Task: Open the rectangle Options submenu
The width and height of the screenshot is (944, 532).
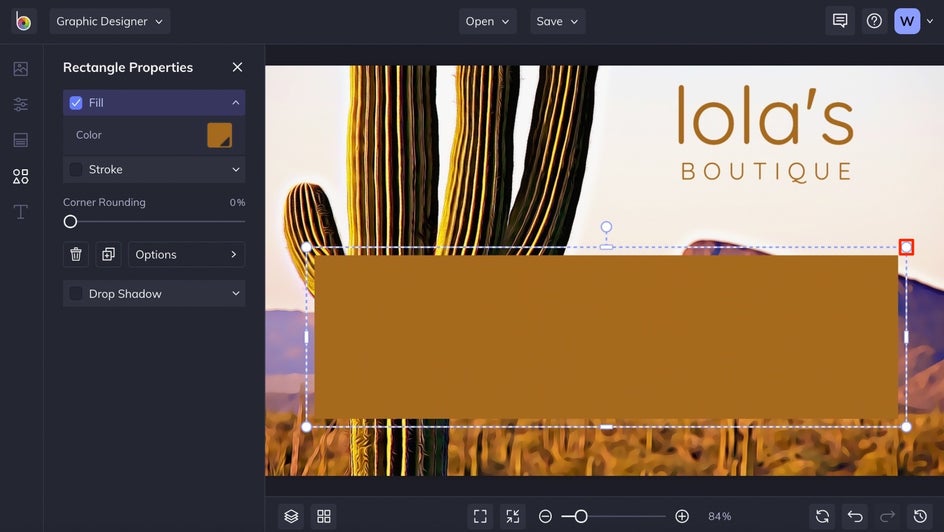Action: pyautogui.click(x=186, y=254)
